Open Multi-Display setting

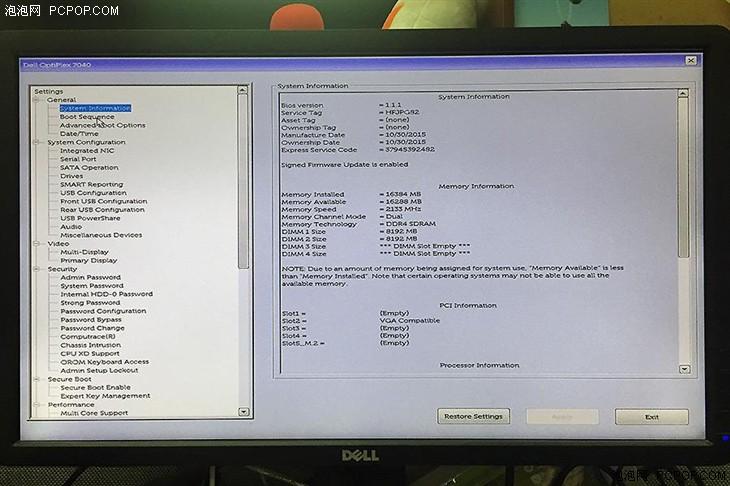pos(84,252)
